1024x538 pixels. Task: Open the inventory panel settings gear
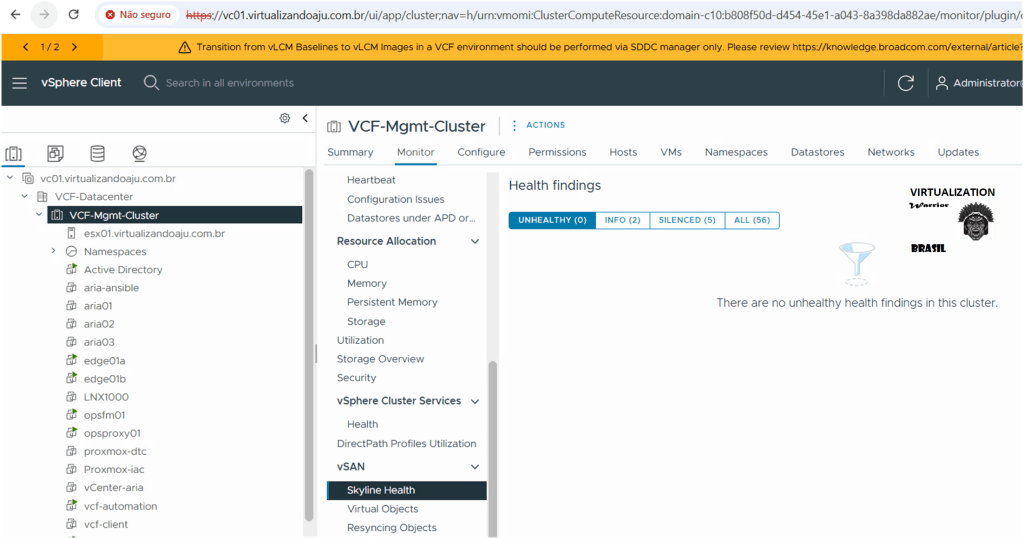point(285,118)
